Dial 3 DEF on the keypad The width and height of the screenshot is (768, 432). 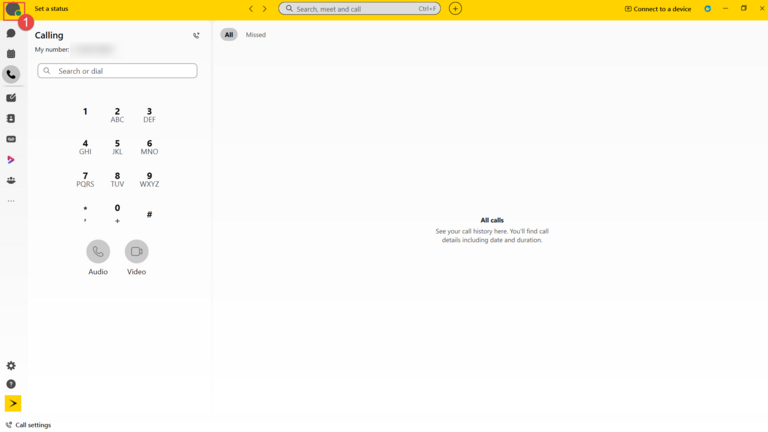149,115
